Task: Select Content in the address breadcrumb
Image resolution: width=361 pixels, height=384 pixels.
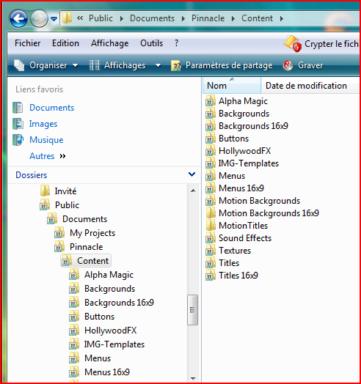Action: 257,18
